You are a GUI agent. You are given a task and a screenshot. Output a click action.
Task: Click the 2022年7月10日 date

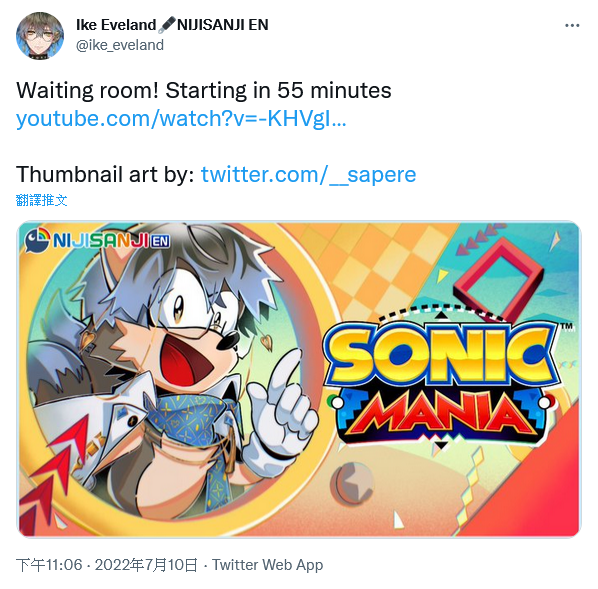pyautogui.click(x=146, y=565)
